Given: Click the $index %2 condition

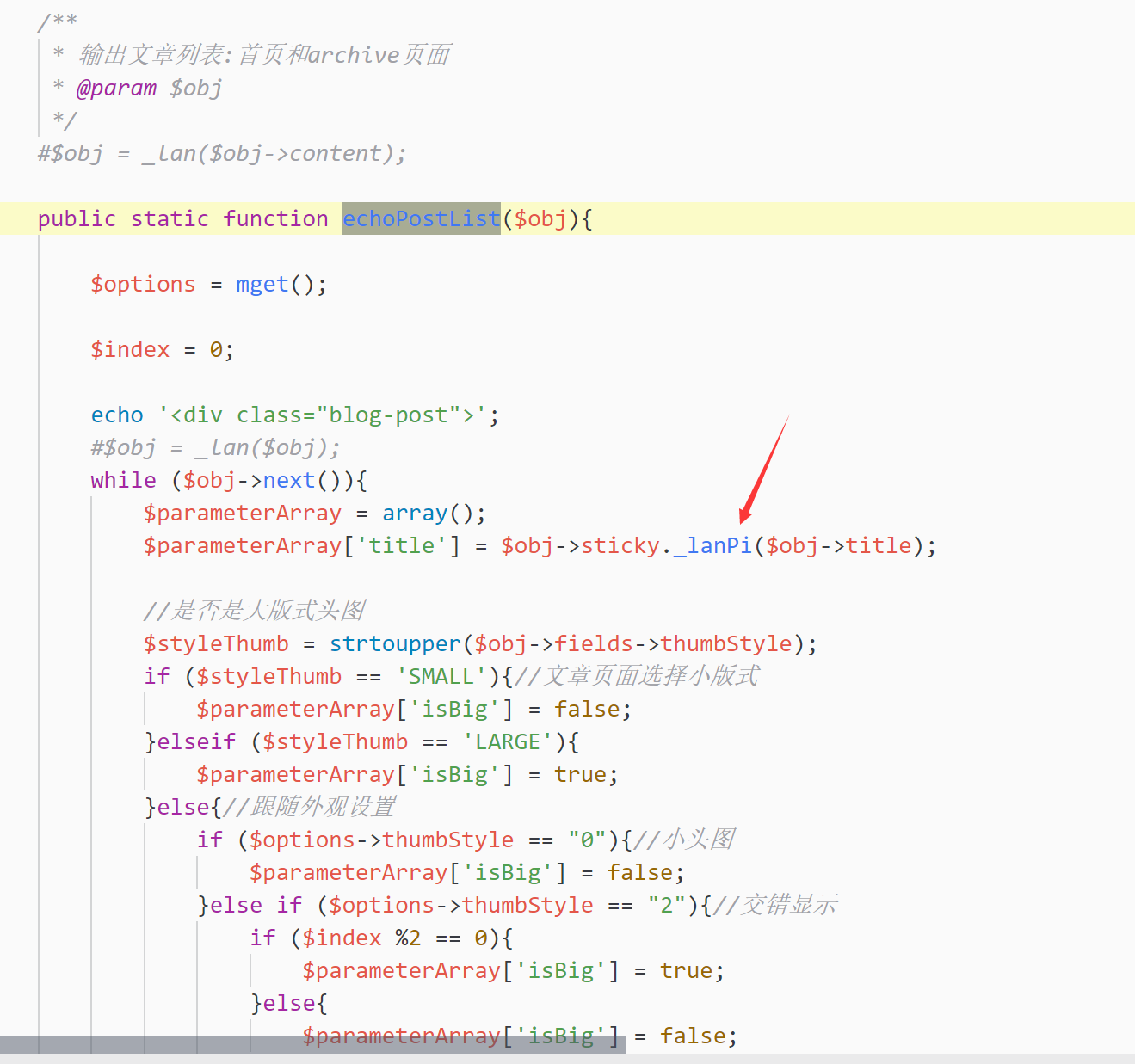Looking at the screenshot, I should pyautogui.click(x=395, y=938).
